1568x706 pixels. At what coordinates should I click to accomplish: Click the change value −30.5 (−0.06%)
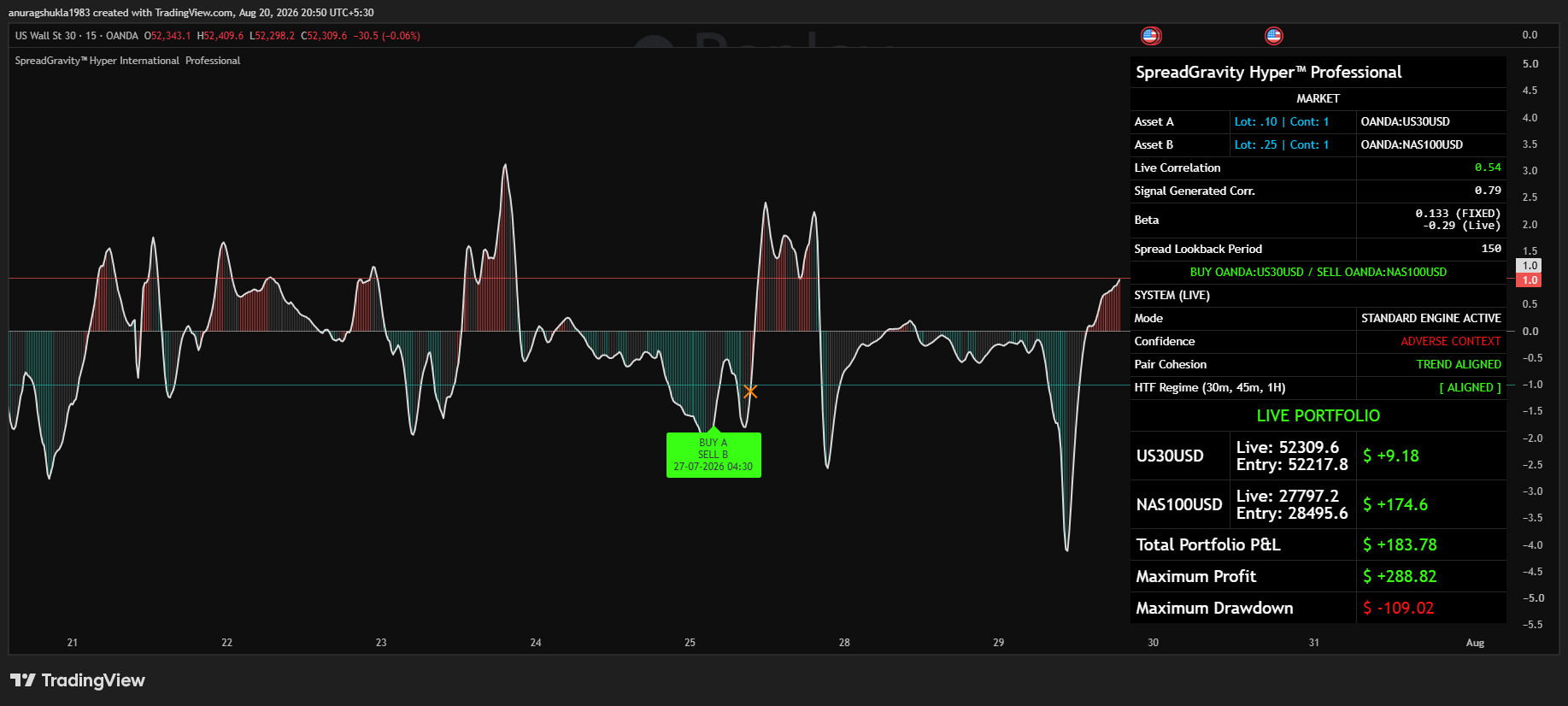387,36
